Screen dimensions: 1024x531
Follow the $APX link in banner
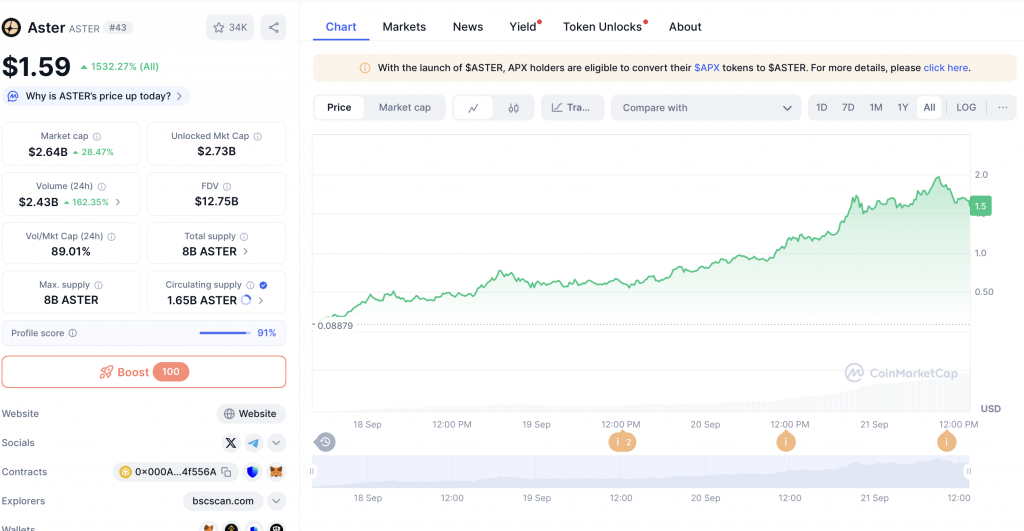tap(707, 68)
